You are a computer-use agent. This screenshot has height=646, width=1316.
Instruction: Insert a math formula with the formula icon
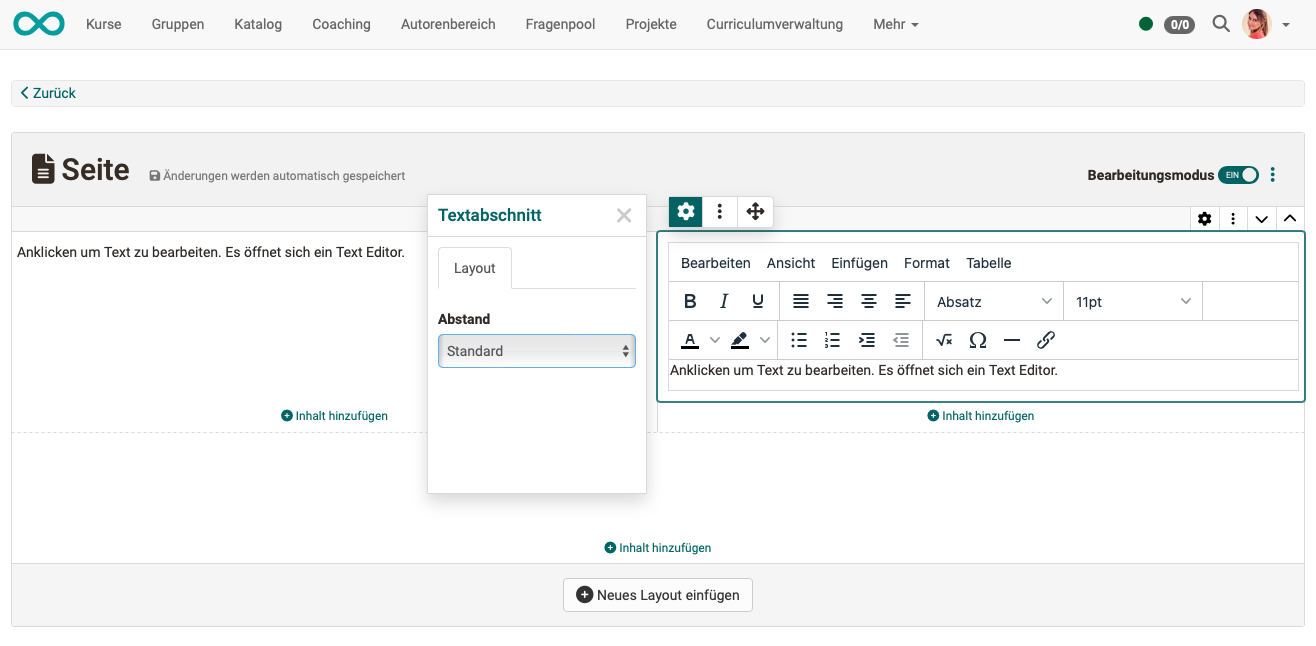coord(943,340)
